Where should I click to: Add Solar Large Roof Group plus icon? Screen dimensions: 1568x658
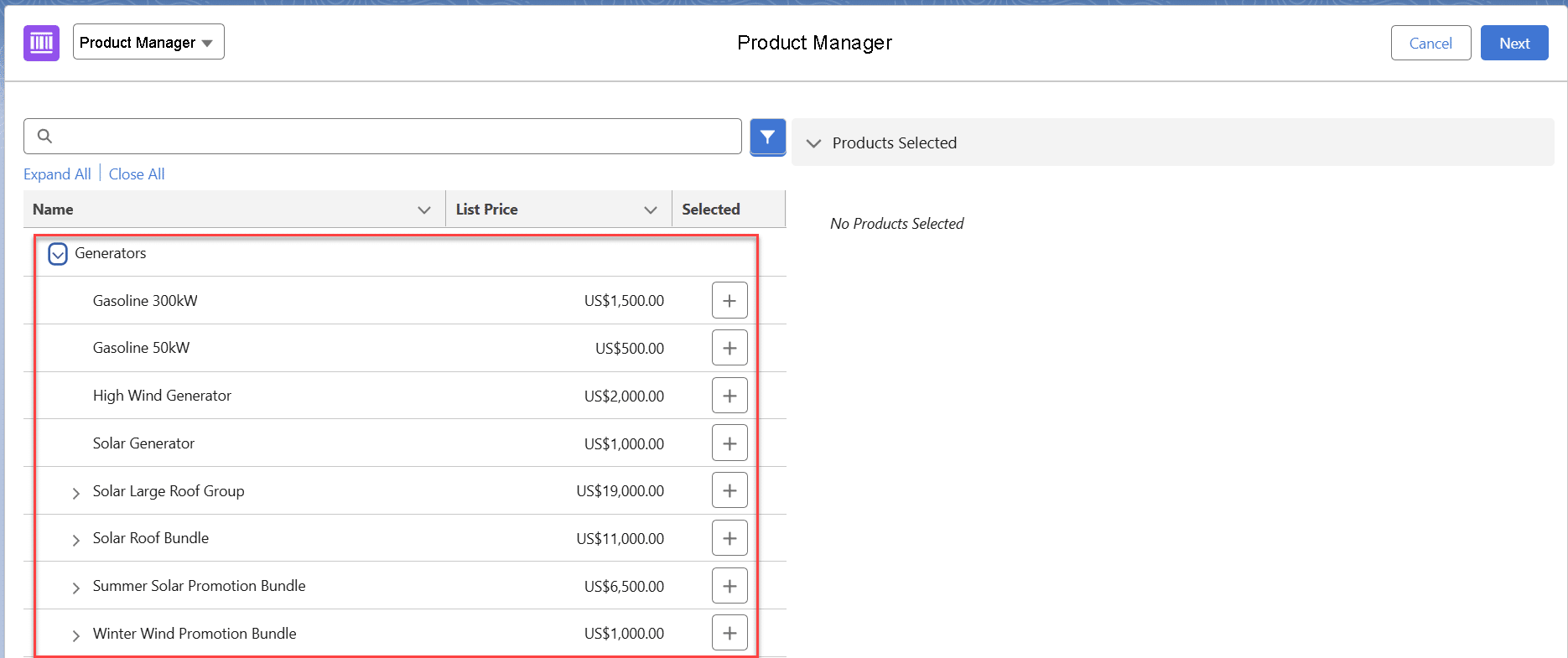tap(729, 490)
